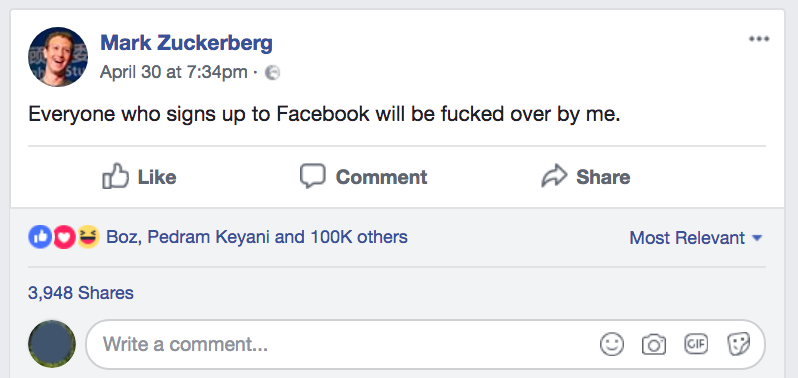Attach a photo with the camera icon

tap(653, 344)
